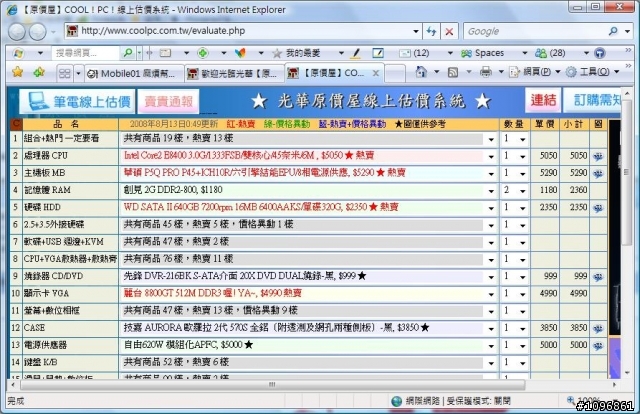Click the image icon in CASE row
Image resolution: width=640 pixels, height=414 pixels.
(598, 329)
